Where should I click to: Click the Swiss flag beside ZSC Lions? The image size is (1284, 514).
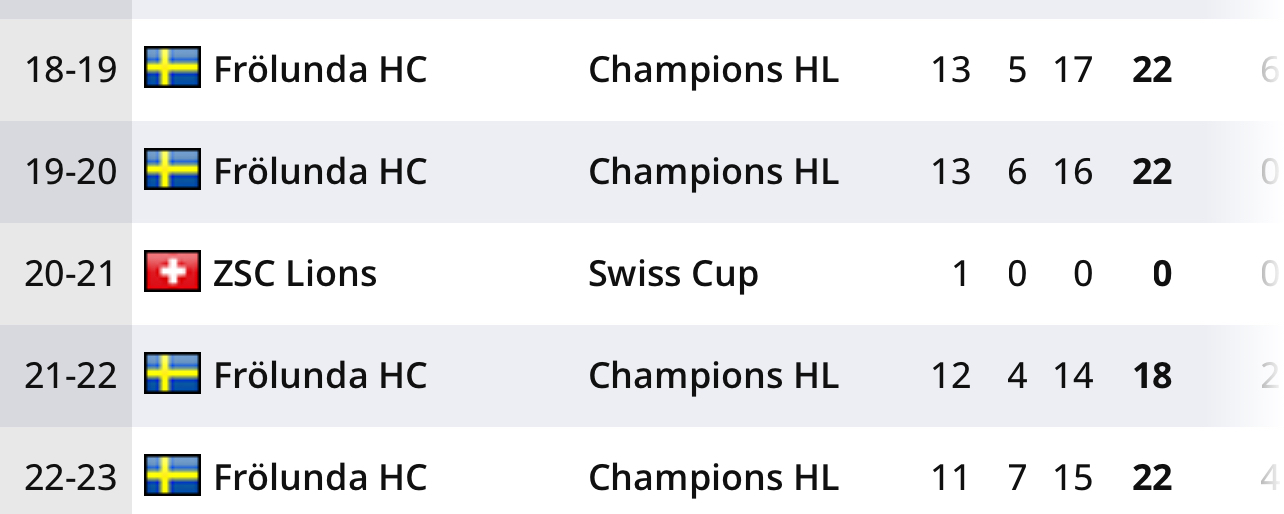click(172, 273)
